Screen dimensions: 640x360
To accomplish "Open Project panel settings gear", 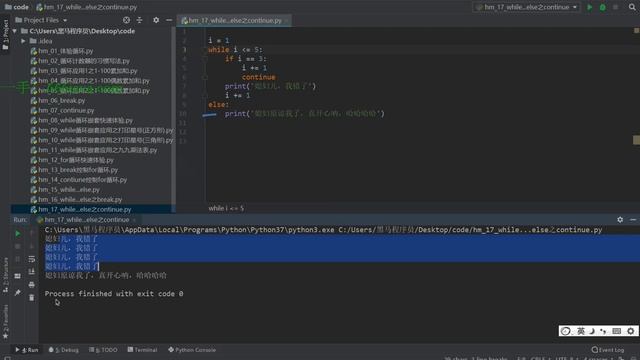I will pos(156,20).
